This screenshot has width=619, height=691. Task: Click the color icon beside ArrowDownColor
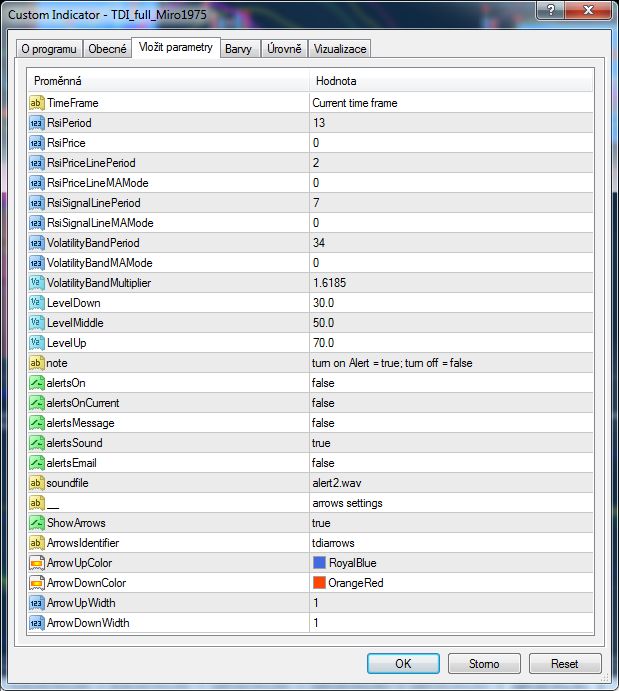pyautogui.click(x=37, y=583)
